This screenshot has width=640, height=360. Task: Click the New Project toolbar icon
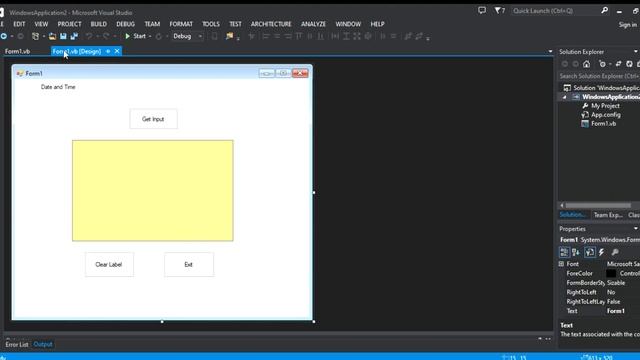(36, 36)
